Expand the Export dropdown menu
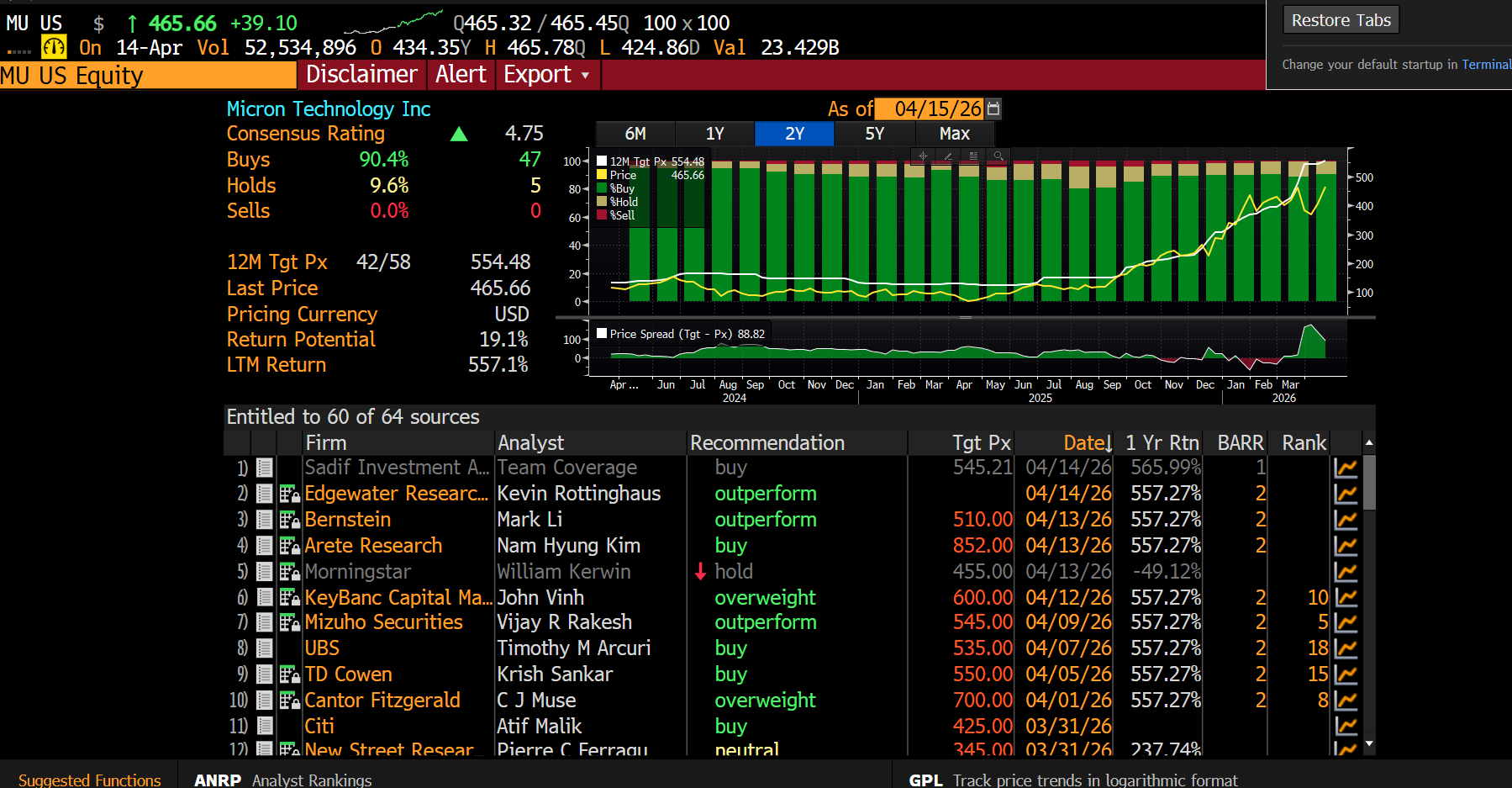Image resolution: width=1512 pixels, height=788 pixels. 546,75
